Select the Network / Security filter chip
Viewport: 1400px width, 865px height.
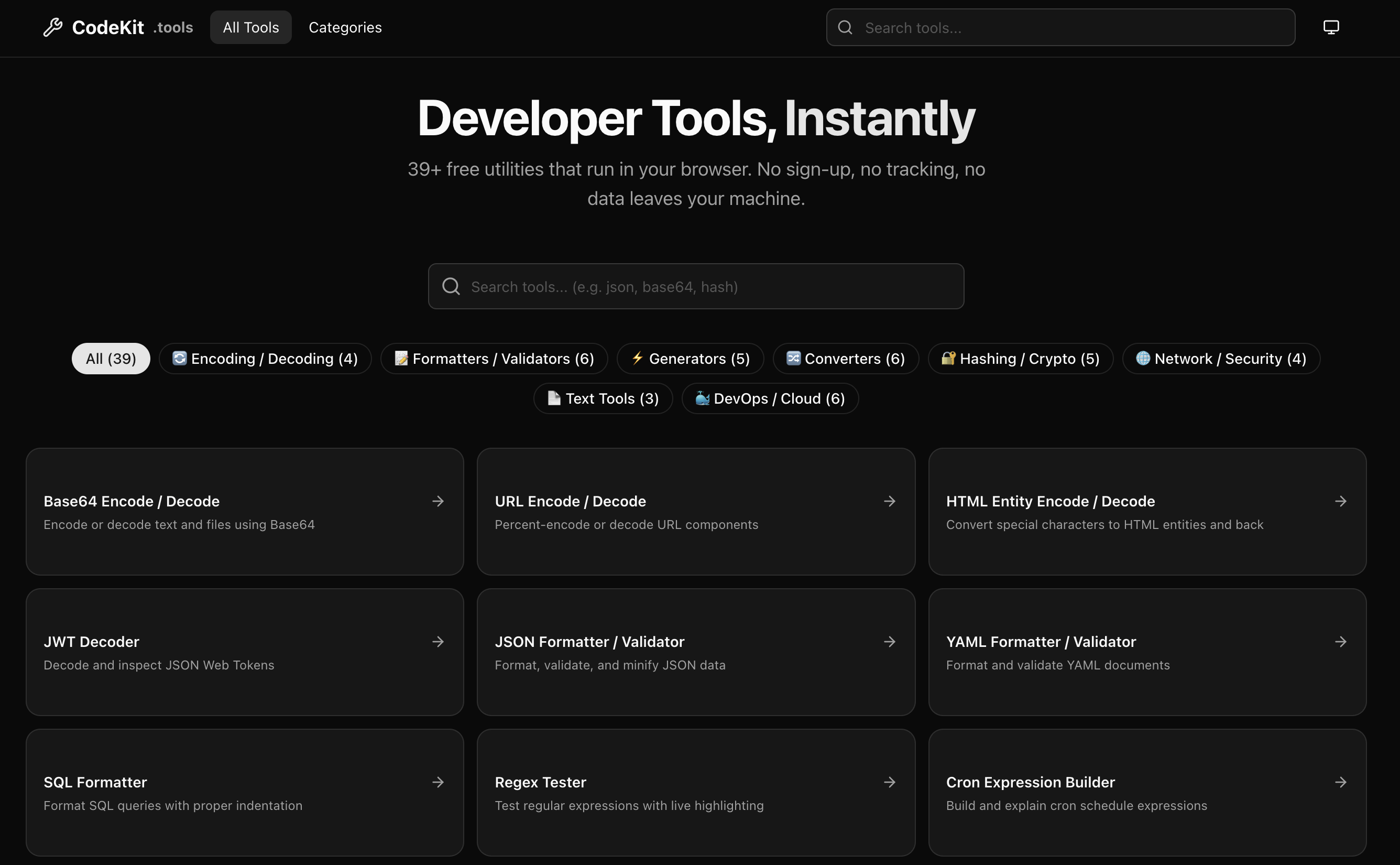1220,358
